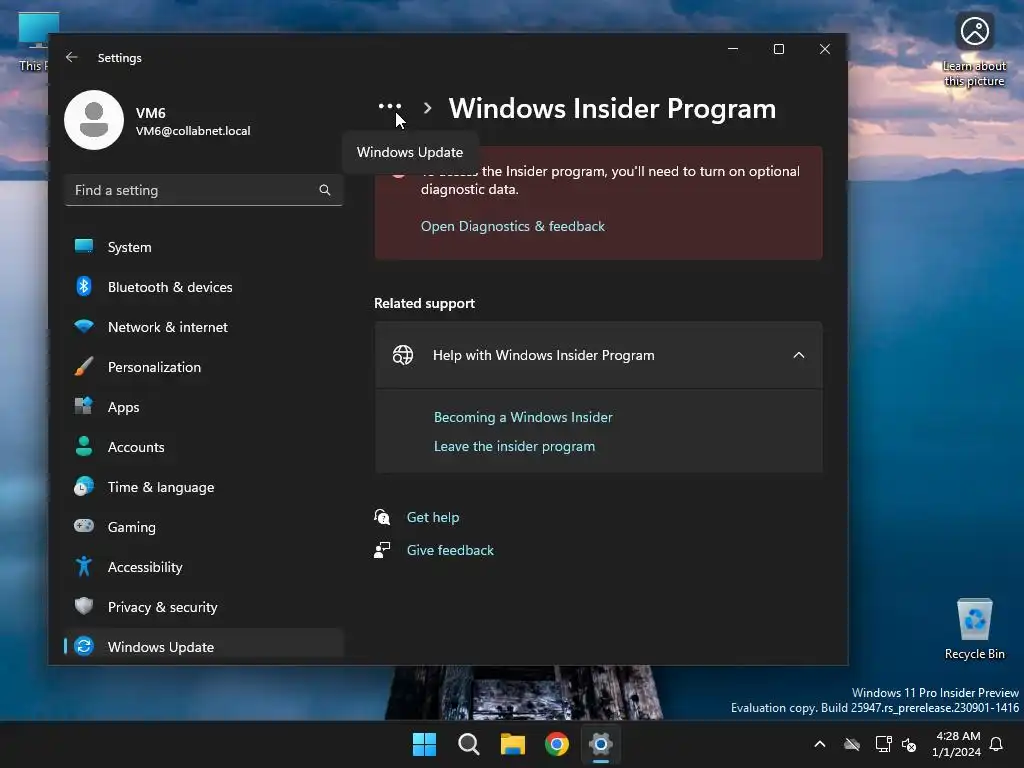Click VM6@collabnet.local account email
This screenshot has width=1024, height=768.
point(193,131)
